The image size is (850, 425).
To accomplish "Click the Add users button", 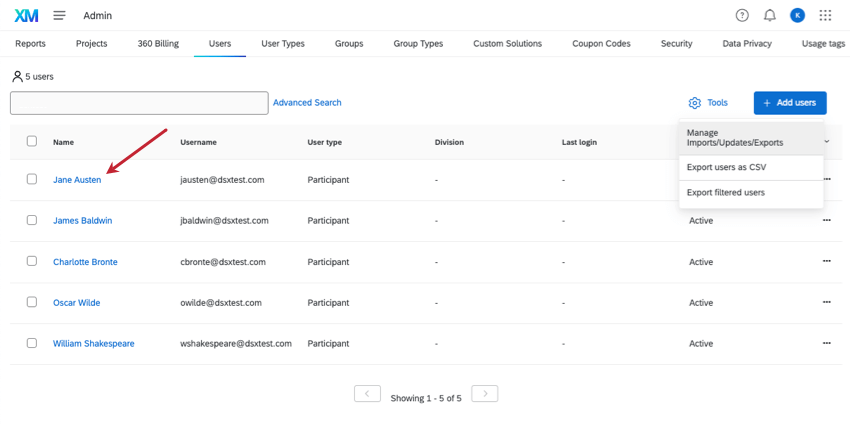I will [790, 103].
